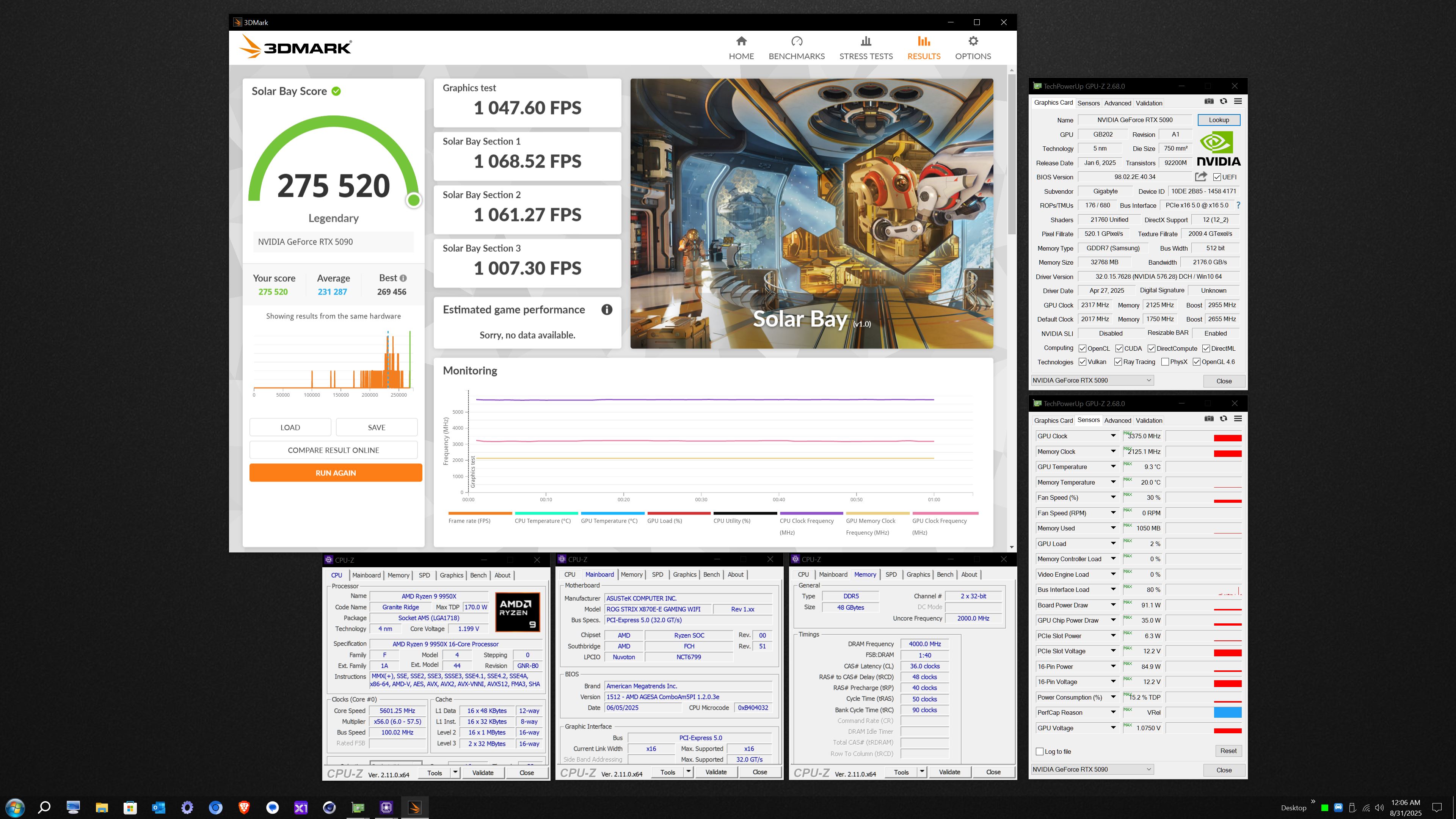Switch to Advanced tab in GPU-Z Sensors window
Image resolution: width=1456 pixels, height=819 pixels.
(x=1117, y=420)
